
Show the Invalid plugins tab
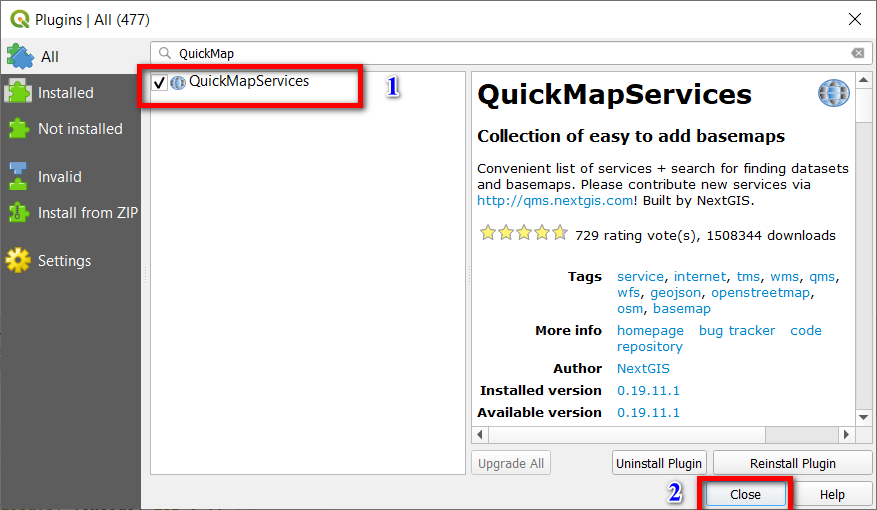(71, 177)
